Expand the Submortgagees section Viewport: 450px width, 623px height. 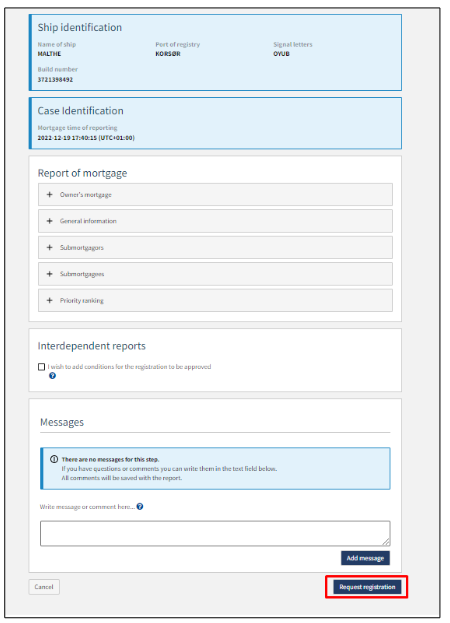point(215,274)
